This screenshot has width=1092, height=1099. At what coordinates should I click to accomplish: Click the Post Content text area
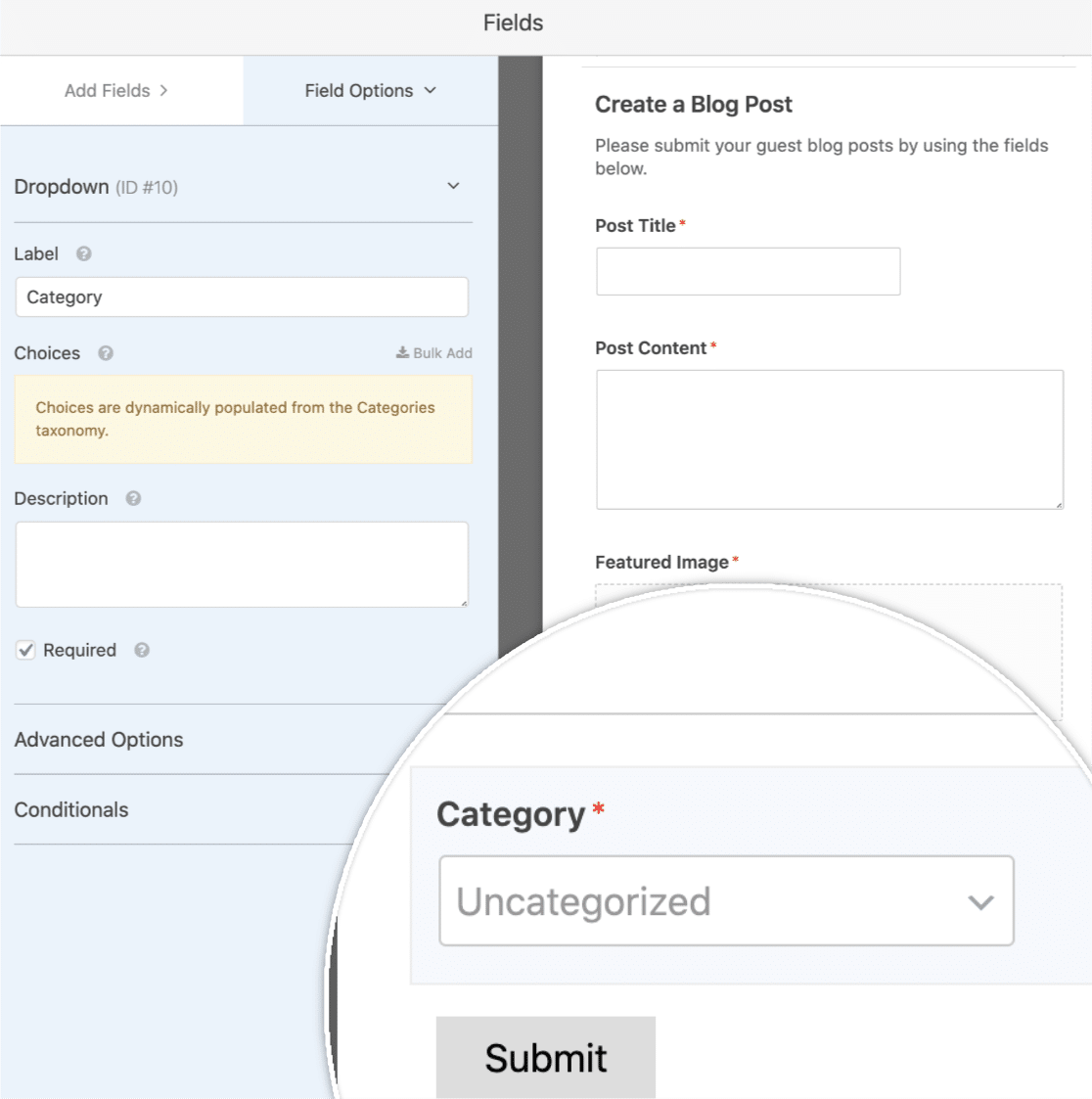[830, 439]
